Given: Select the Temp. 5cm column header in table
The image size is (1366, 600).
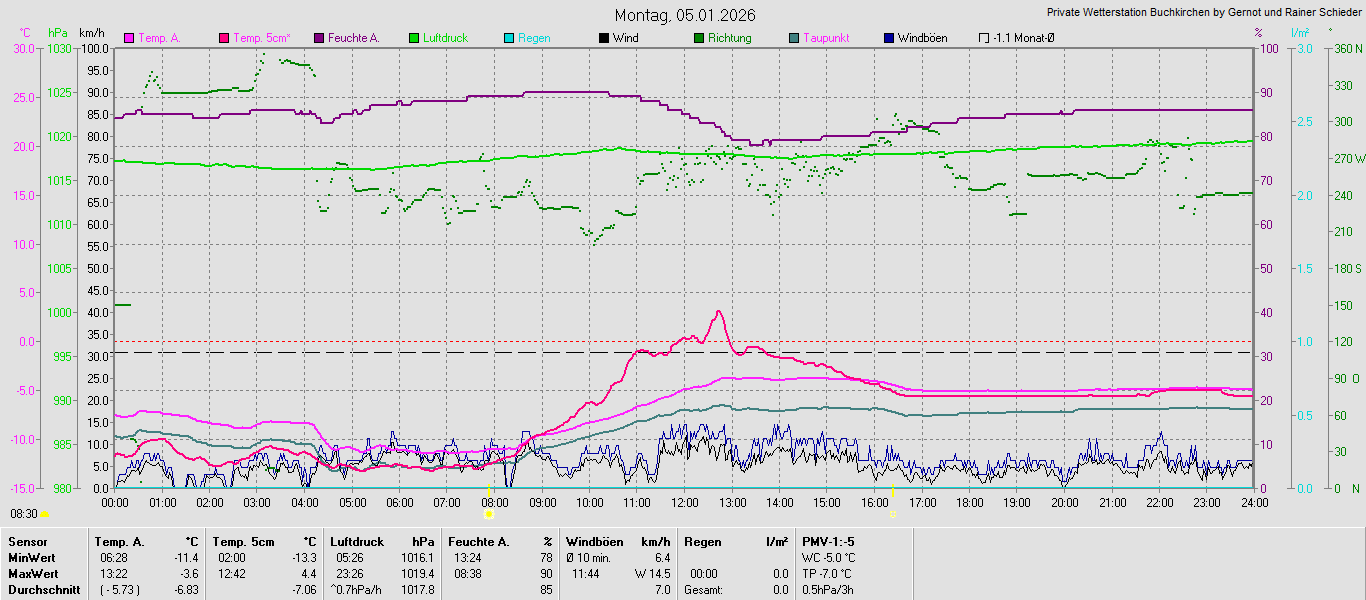Looking at the screenshot, I should pyautogui.click(x=243, y=541).
